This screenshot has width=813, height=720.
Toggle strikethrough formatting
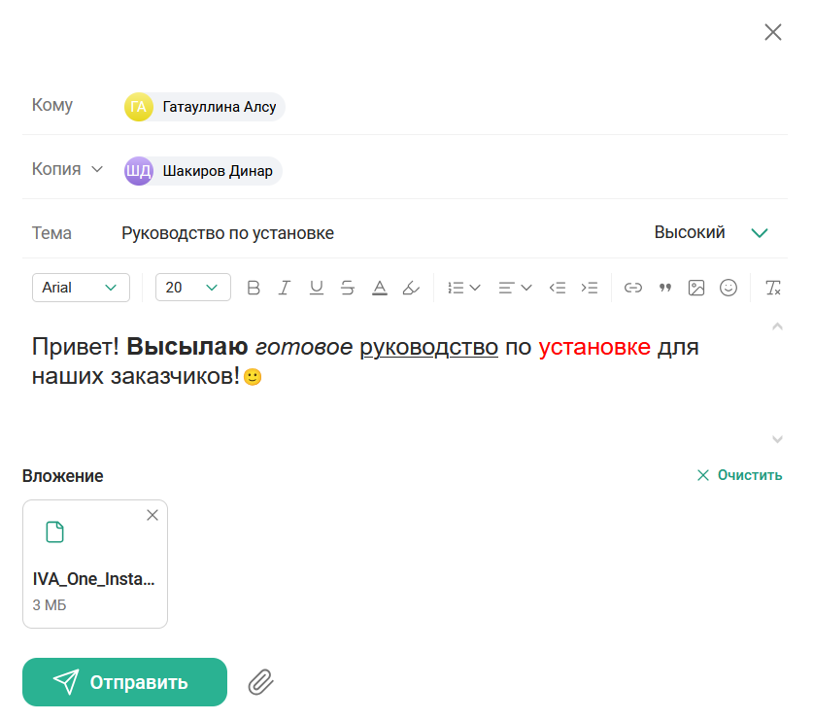(x=347, y=287)
